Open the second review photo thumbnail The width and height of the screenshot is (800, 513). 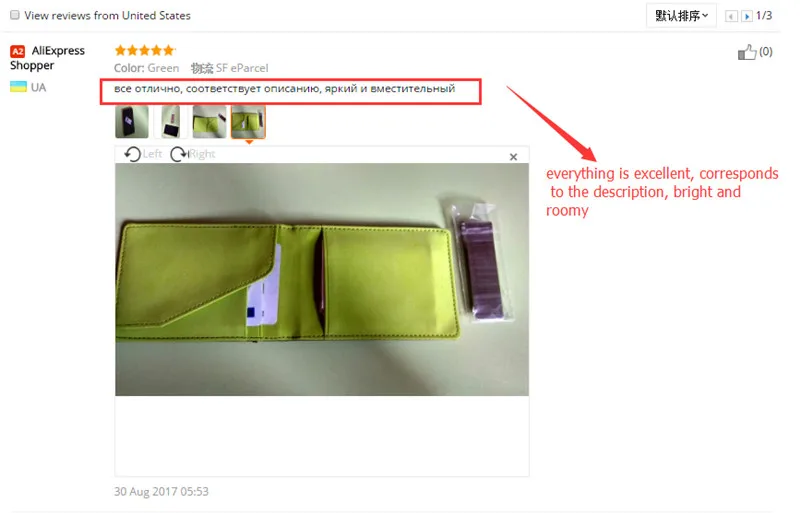170,121
